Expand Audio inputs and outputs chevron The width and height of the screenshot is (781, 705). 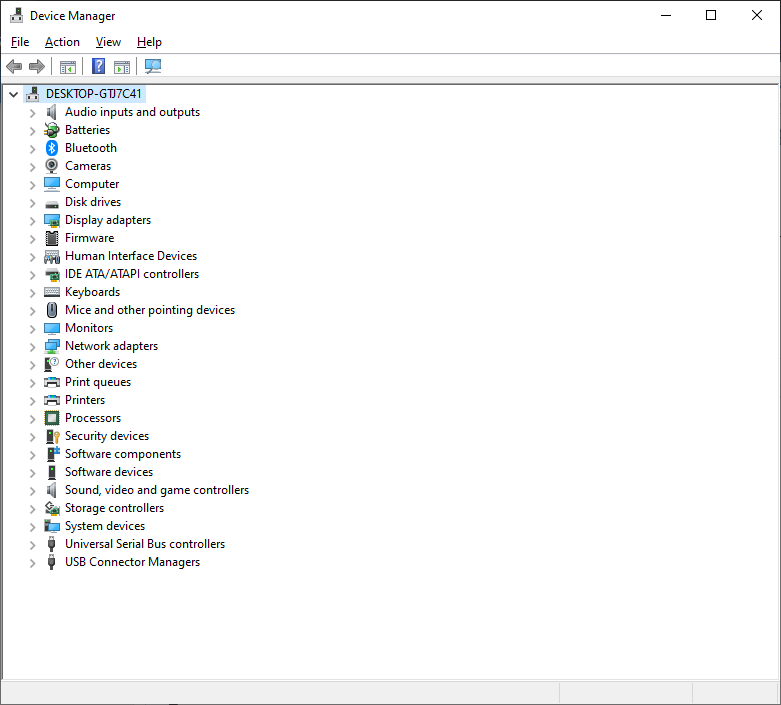[x=32, y=113]
